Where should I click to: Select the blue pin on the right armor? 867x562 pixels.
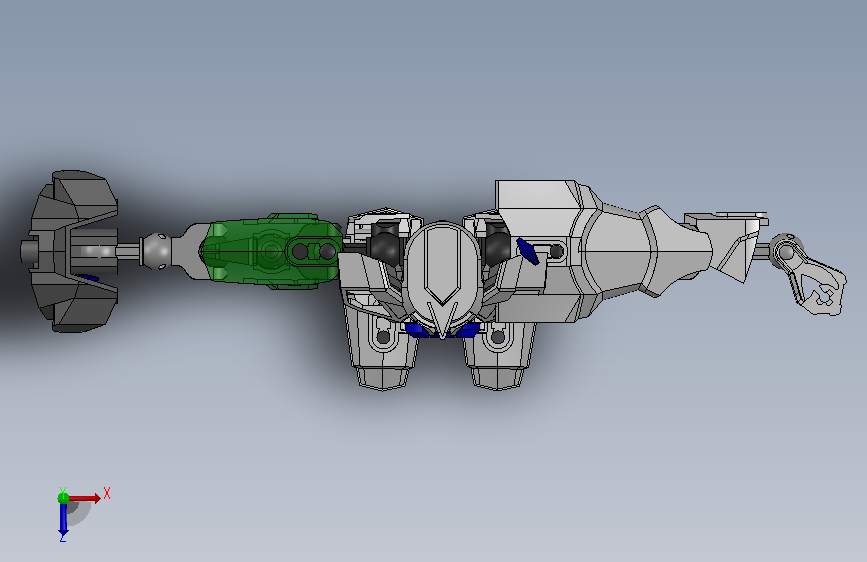tap(527, 252)
